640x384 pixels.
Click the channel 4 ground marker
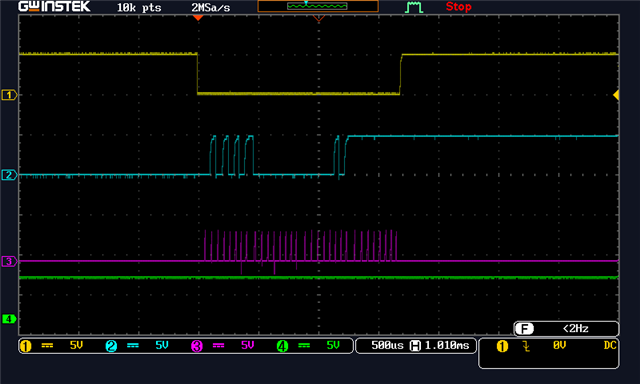pos(9,319)
